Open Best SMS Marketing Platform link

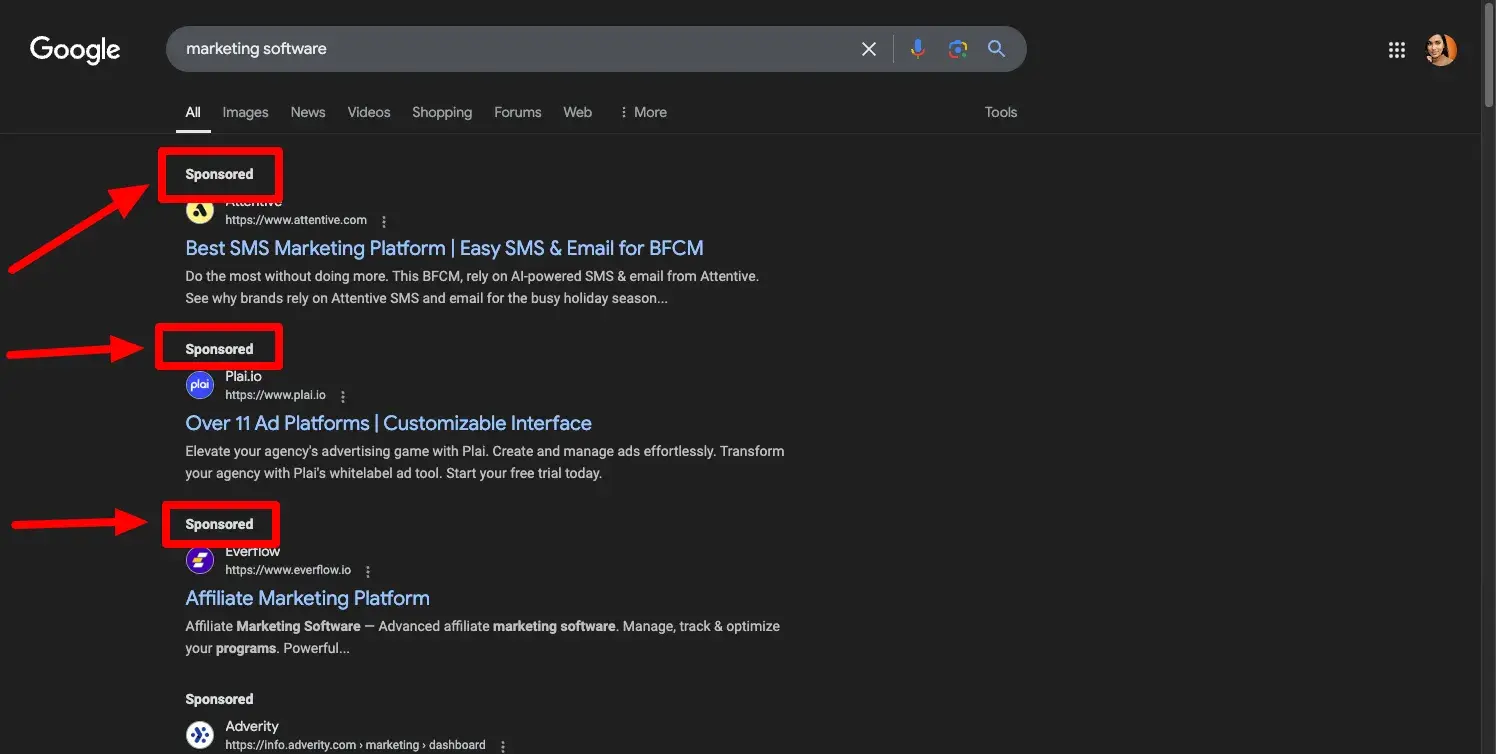[x=444, y=248]
